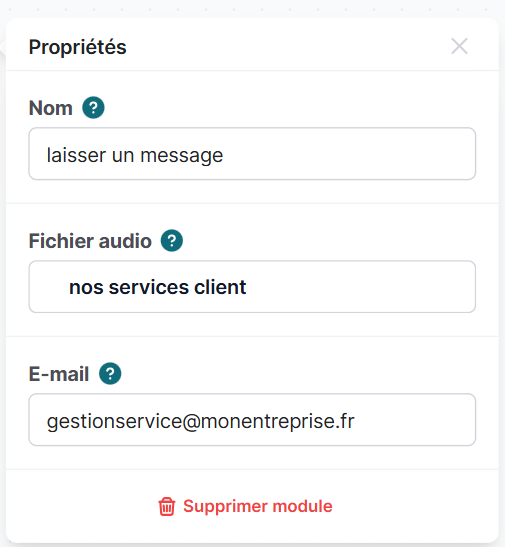Click the word 'module' in delete link

pos(302,506)
